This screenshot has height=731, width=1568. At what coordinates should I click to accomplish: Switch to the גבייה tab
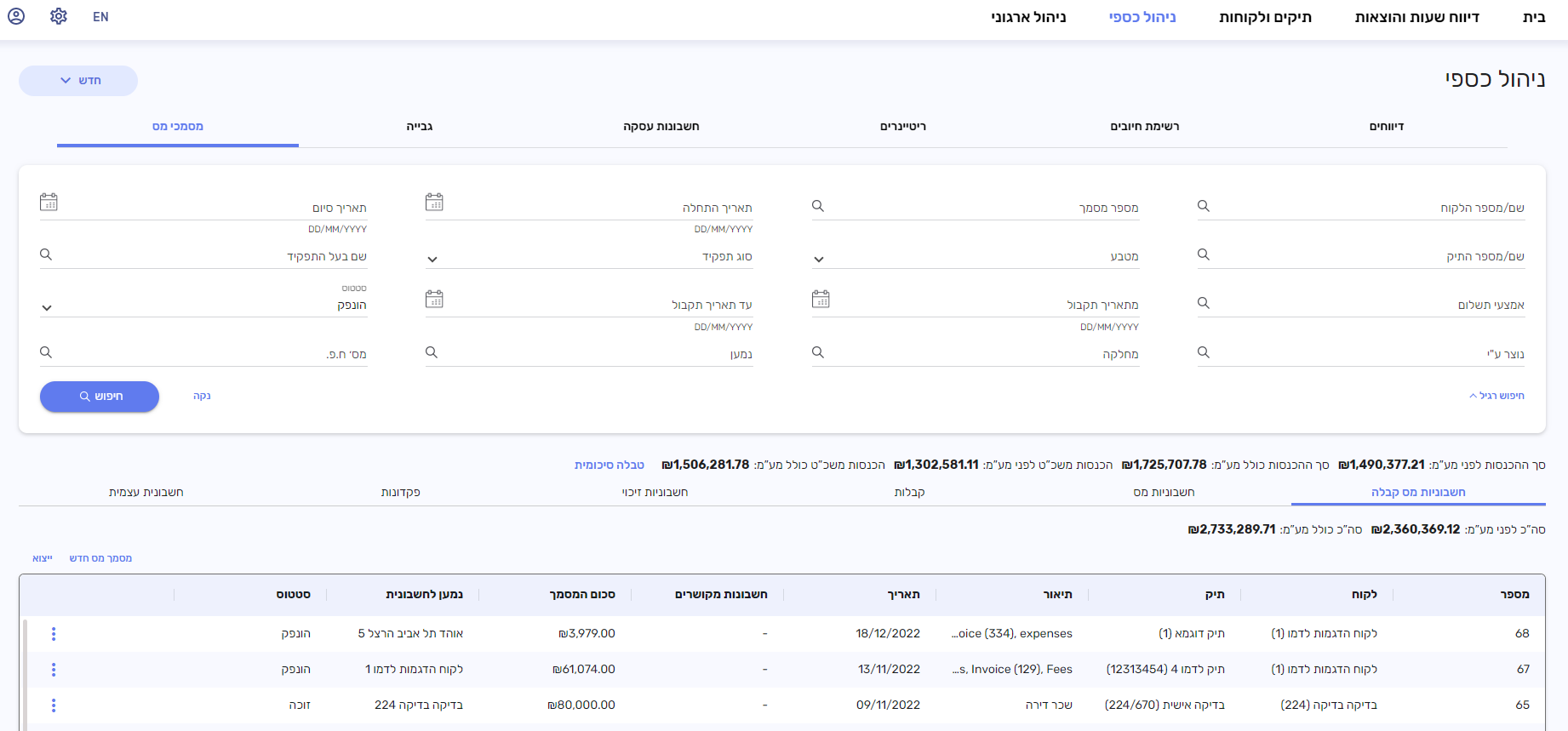pos(420,127)
